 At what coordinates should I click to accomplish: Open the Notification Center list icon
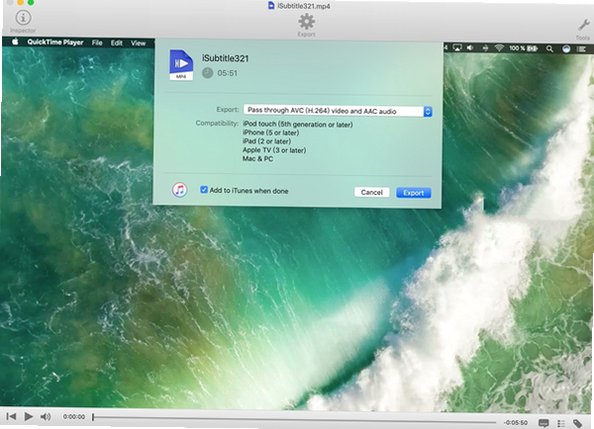581,49
